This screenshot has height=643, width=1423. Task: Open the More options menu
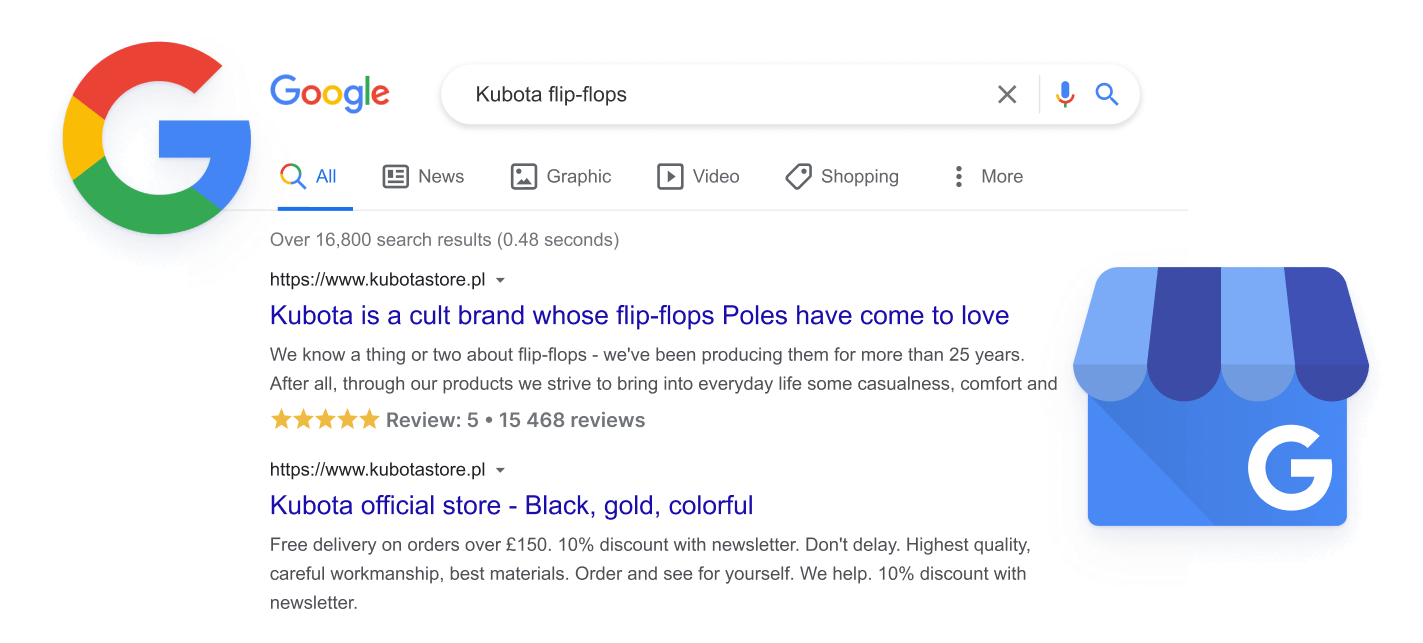click(x=986, y=177)
